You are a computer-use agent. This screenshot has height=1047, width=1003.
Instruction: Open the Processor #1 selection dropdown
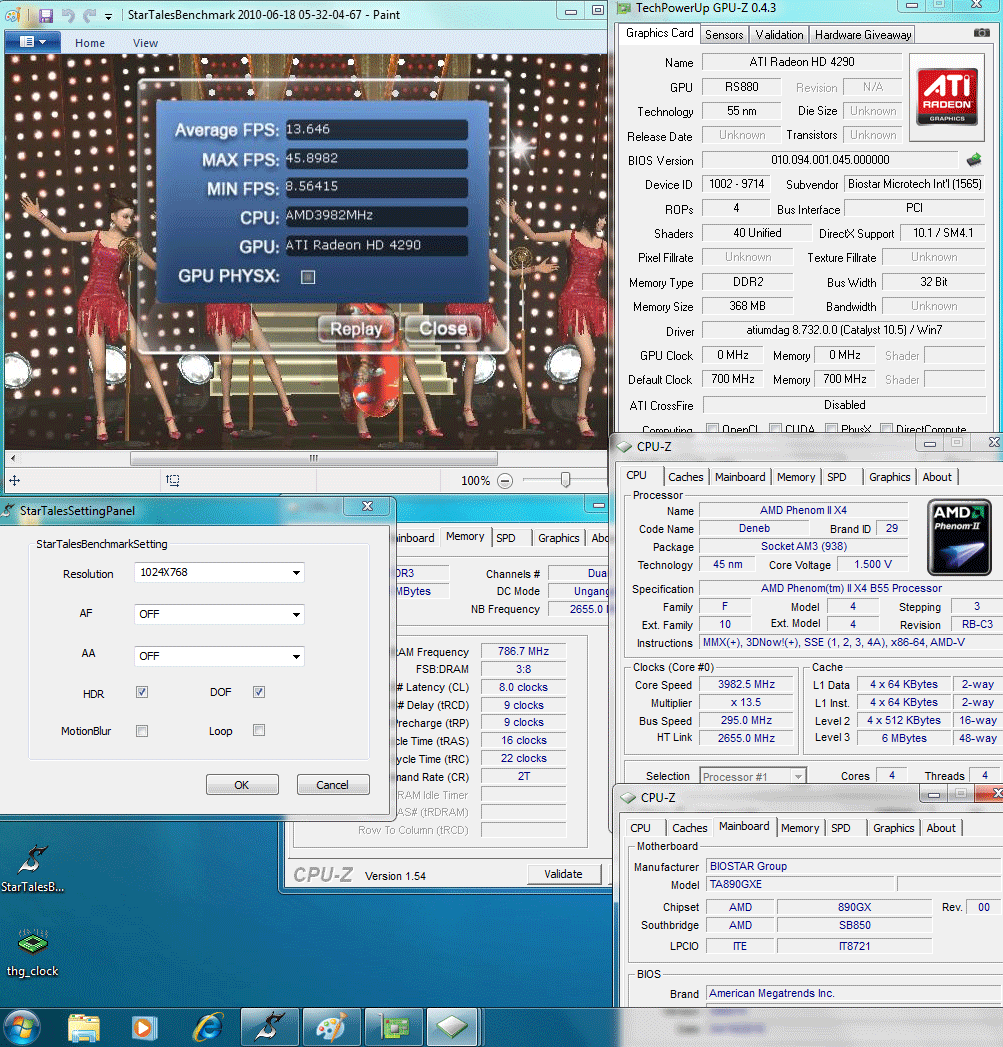pos(753,776)
